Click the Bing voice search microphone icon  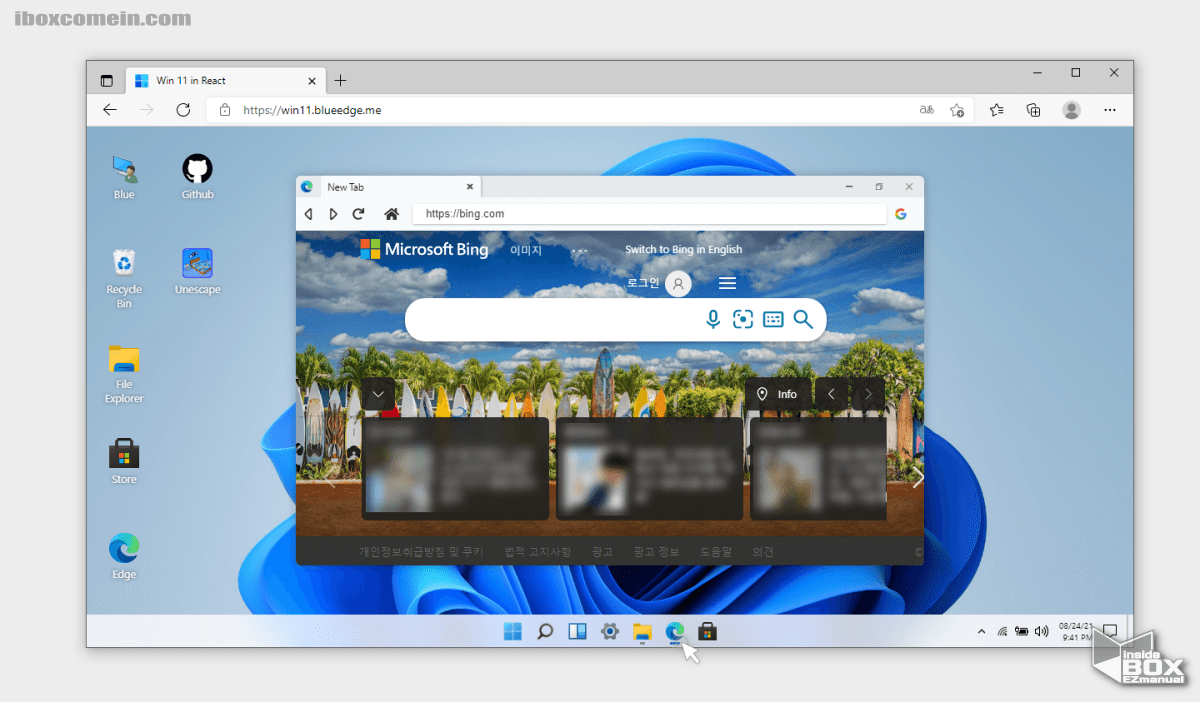[713, 319]
